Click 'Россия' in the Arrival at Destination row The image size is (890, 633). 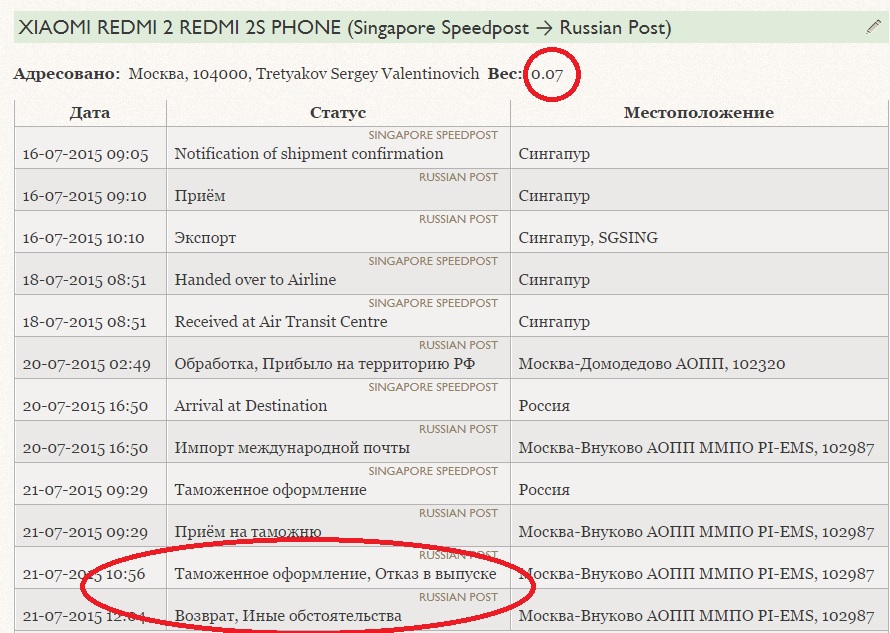544,406
